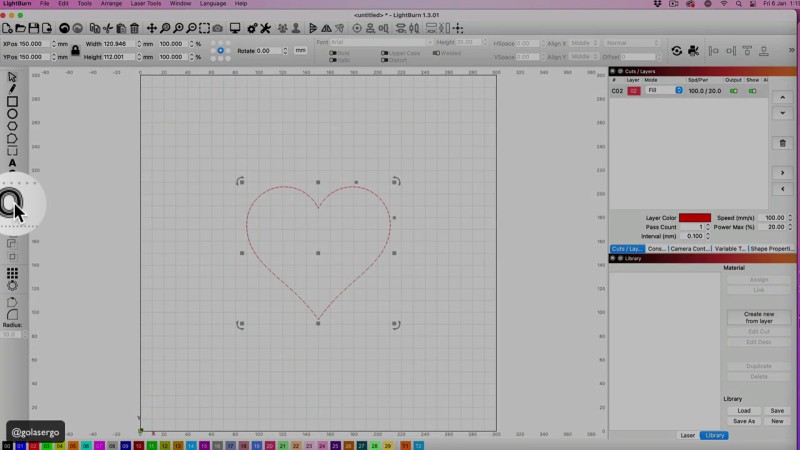
Task: Select the Draw Rectangle tool
Action: click(12, 101)
